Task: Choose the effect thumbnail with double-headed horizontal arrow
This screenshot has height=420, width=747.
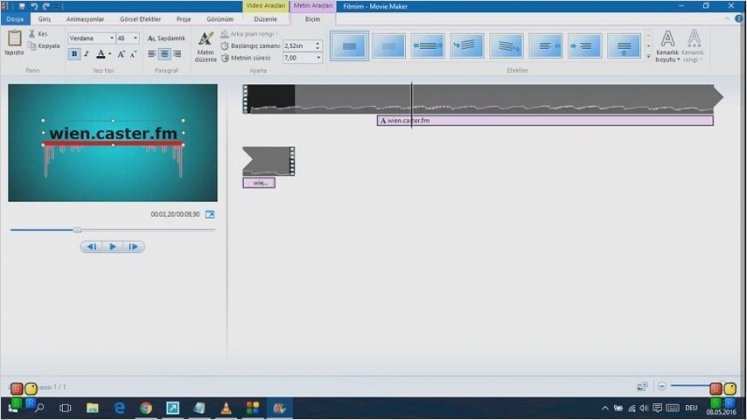Action: 428,46
